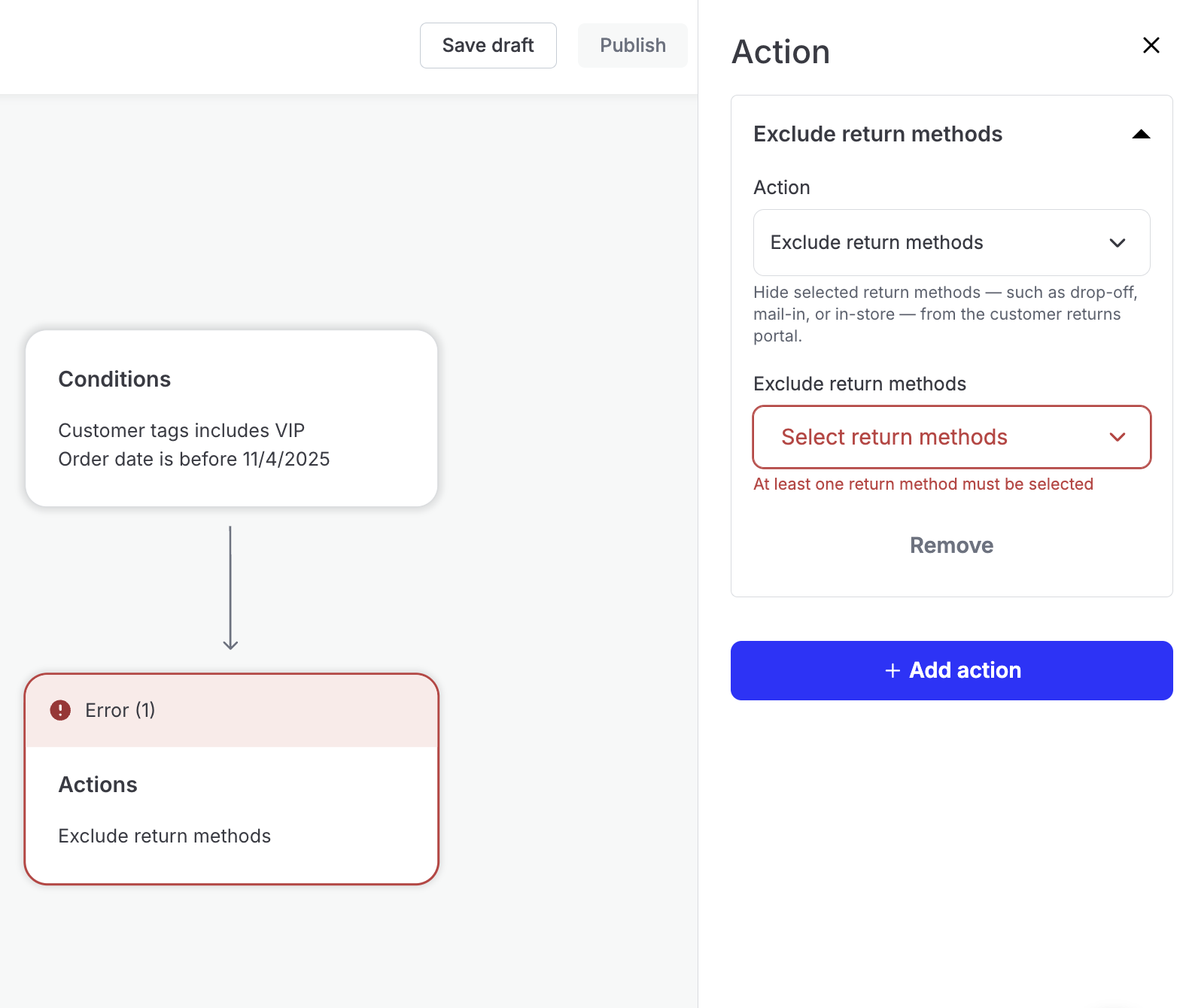Click the red chevron for return methods
The image size is (1186, 1008).
[1117, 437]
